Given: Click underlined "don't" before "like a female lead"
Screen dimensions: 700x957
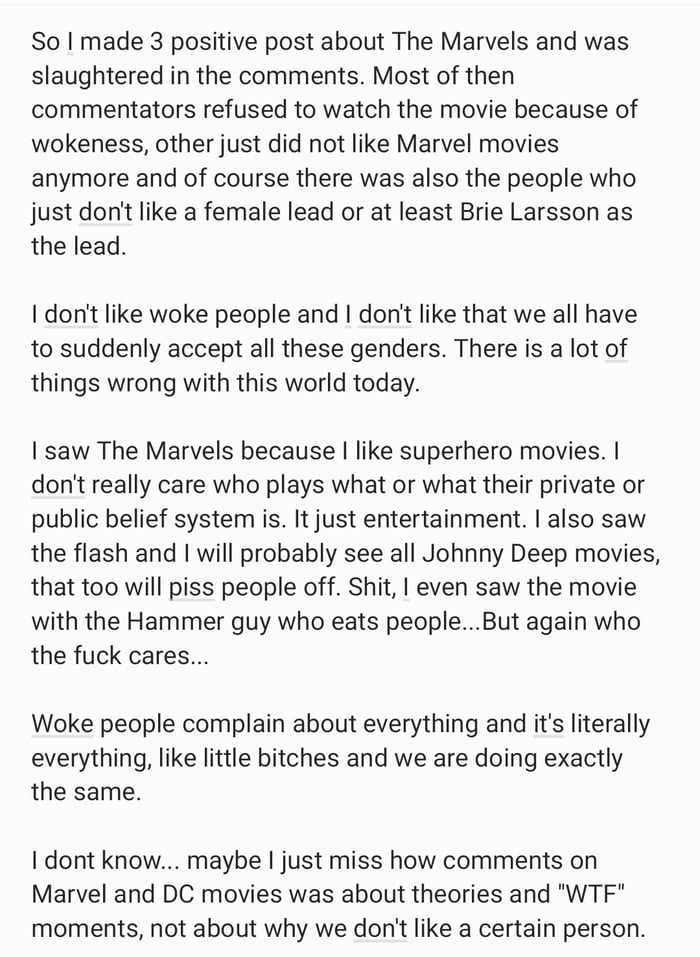Looking at the screenshot, I should pyautogui.click(x=106, y=212).
